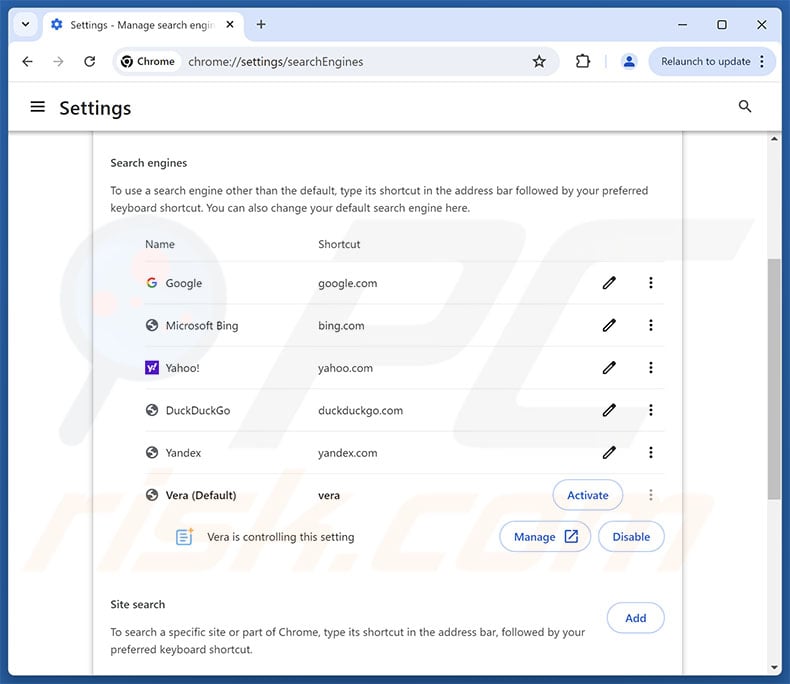Click the Google favicon
Image resolution: width=790 pixels, height=684 pixels.
(152, 283)
